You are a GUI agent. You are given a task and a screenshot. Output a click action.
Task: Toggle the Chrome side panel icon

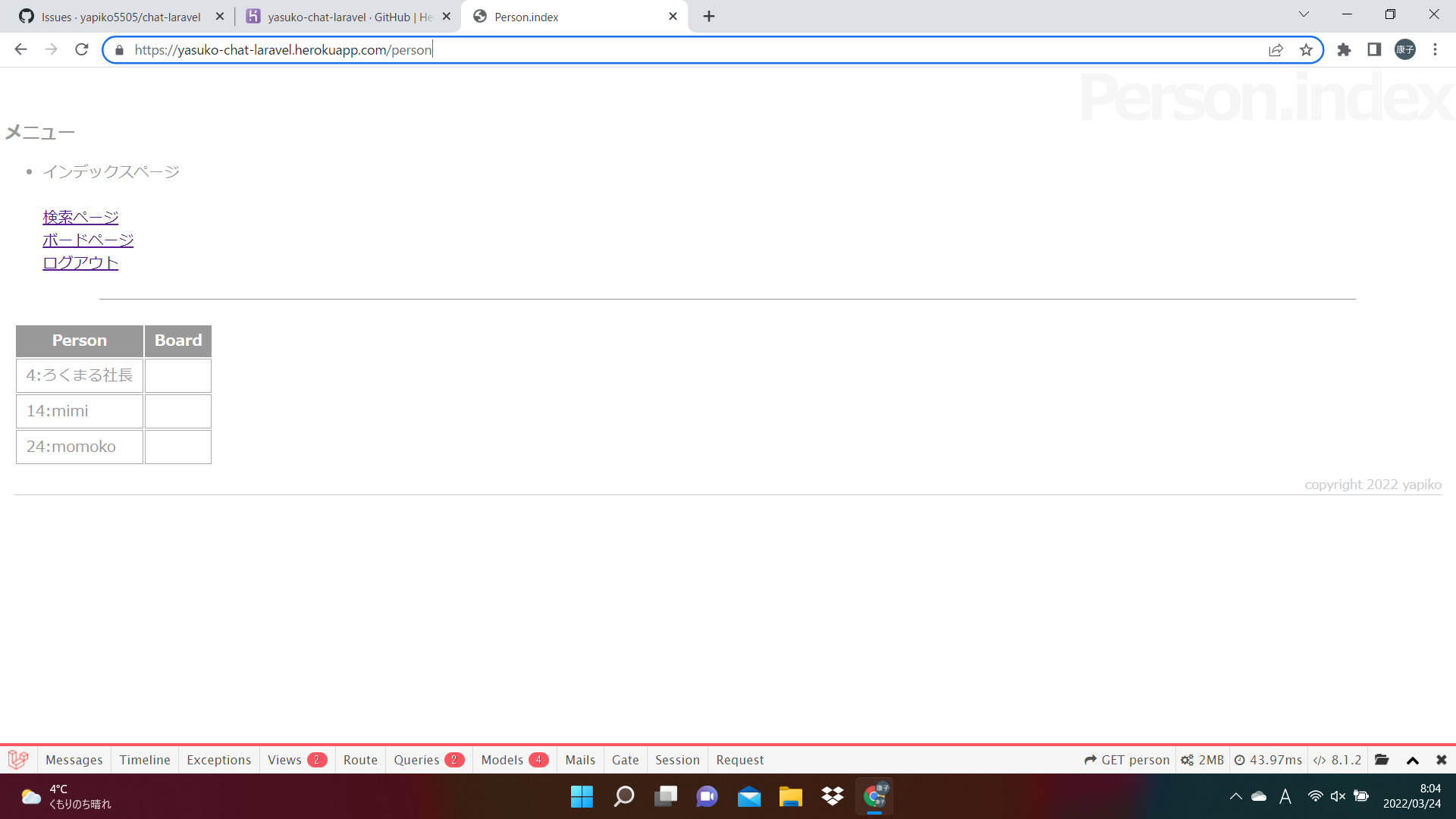[1374, 50]
